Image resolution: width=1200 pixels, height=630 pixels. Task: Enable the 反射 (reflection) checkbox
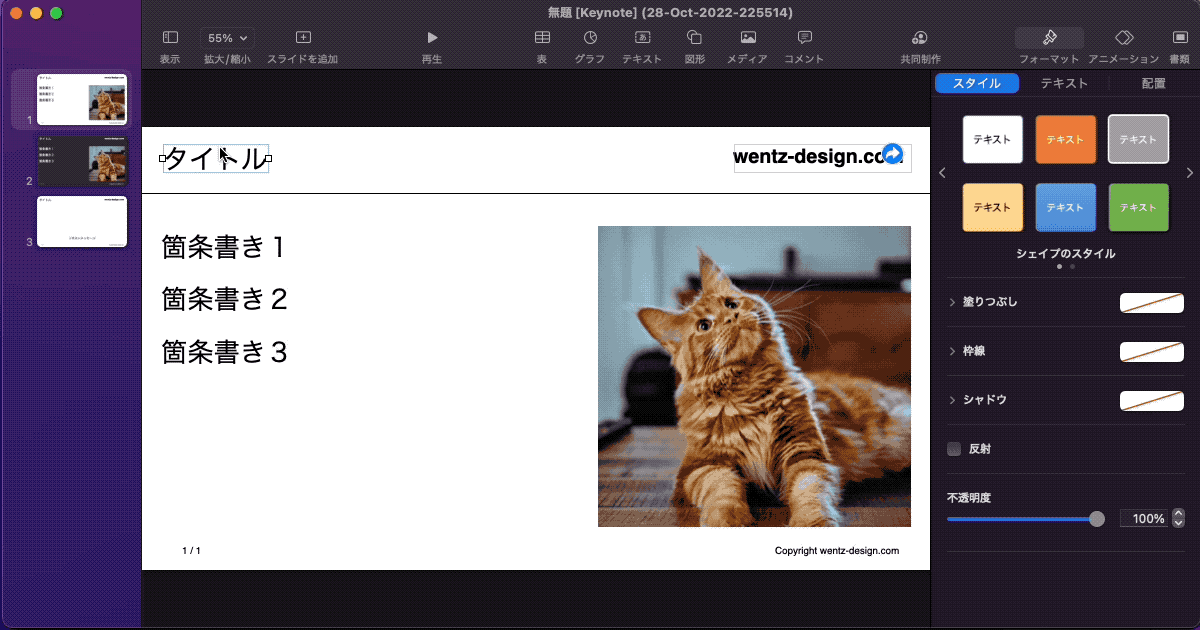[953, 449]
